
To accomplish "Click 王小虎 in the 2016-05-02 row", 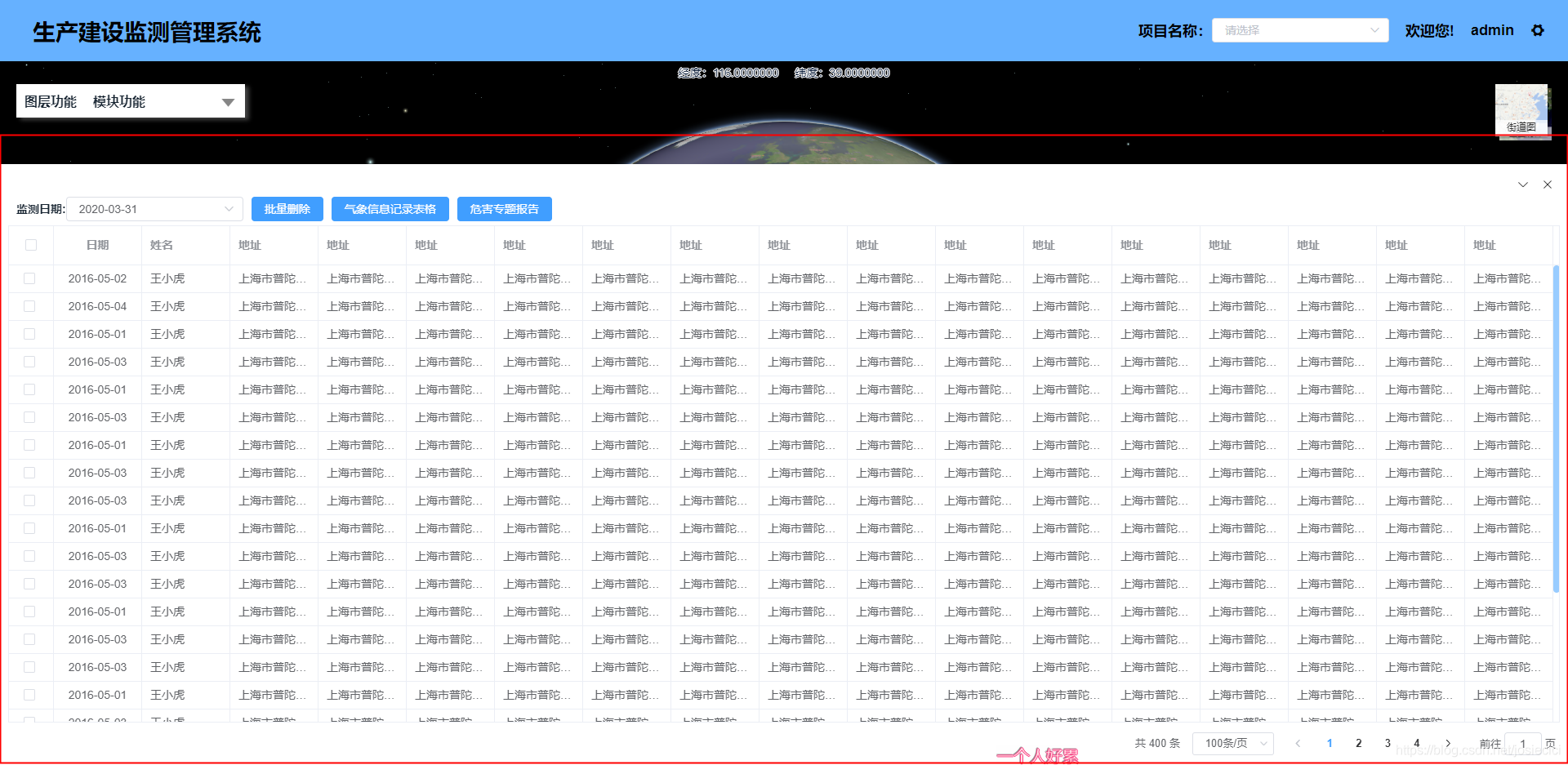I will 167,278.
